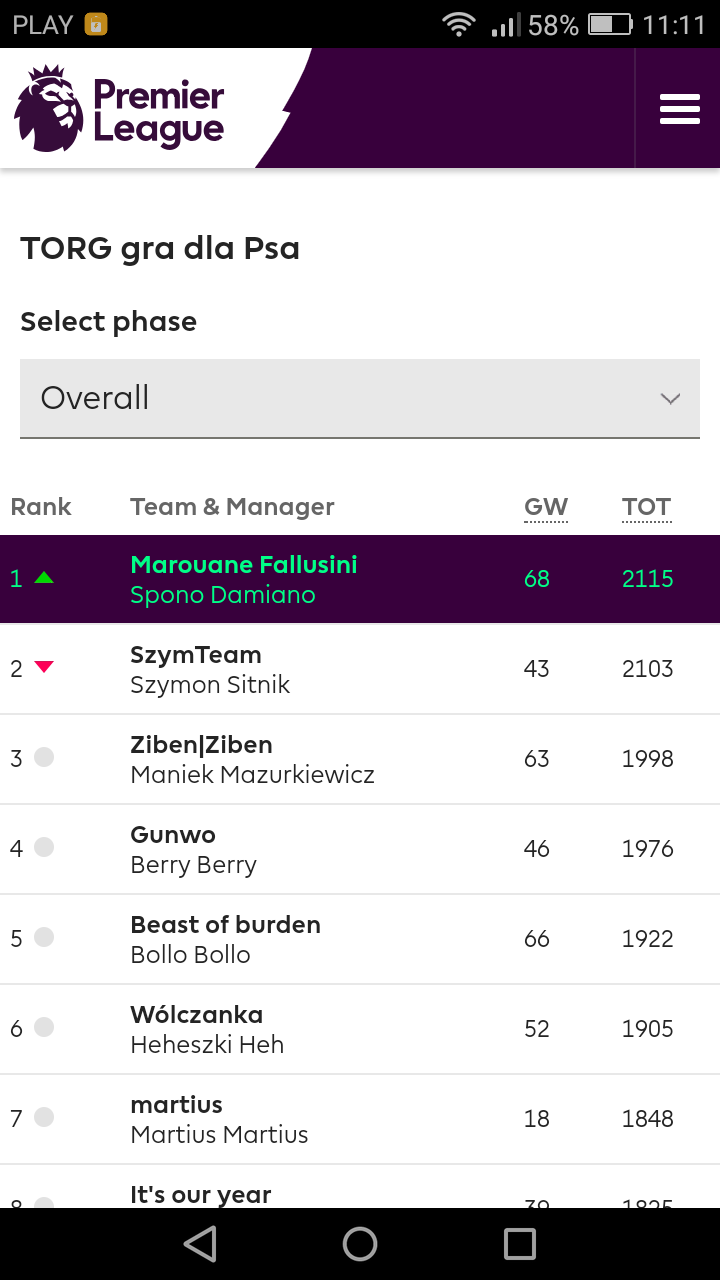
Task: Select martius team row
Action: [360, 1119]
